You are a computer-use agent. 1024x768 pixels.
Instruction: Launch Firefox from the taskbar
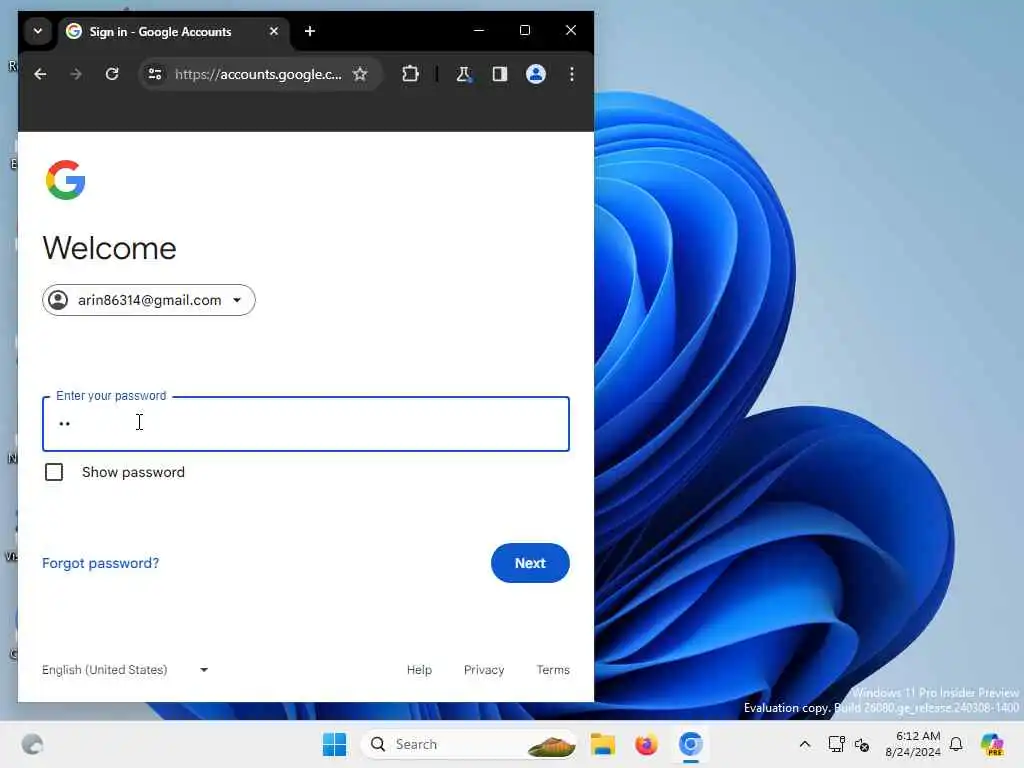646,744
